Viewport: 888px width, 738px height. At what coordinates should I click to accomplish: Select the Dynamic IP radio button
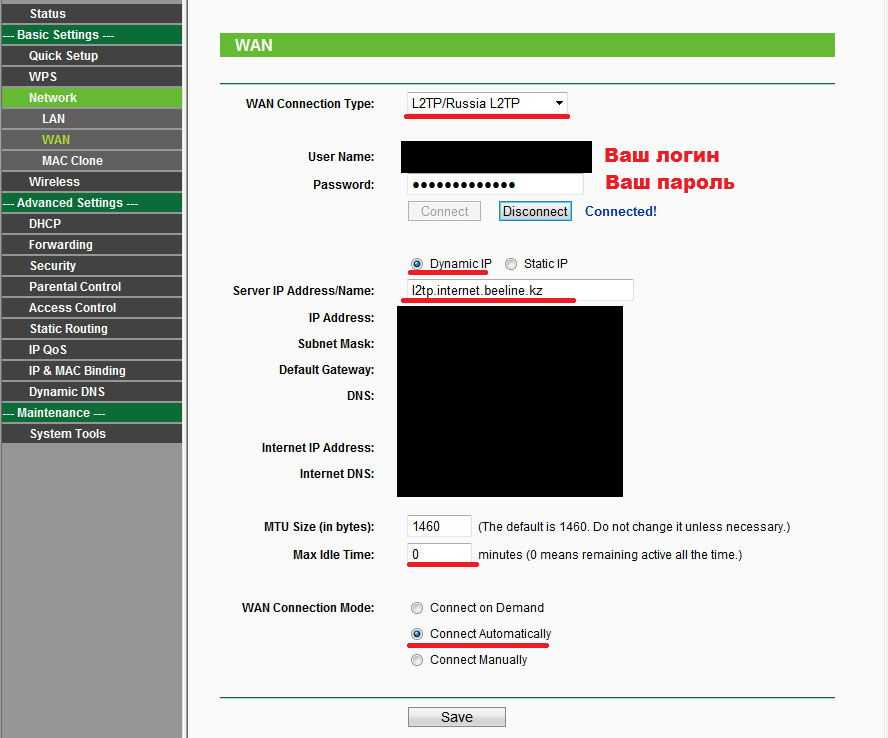tap(417, 265)
